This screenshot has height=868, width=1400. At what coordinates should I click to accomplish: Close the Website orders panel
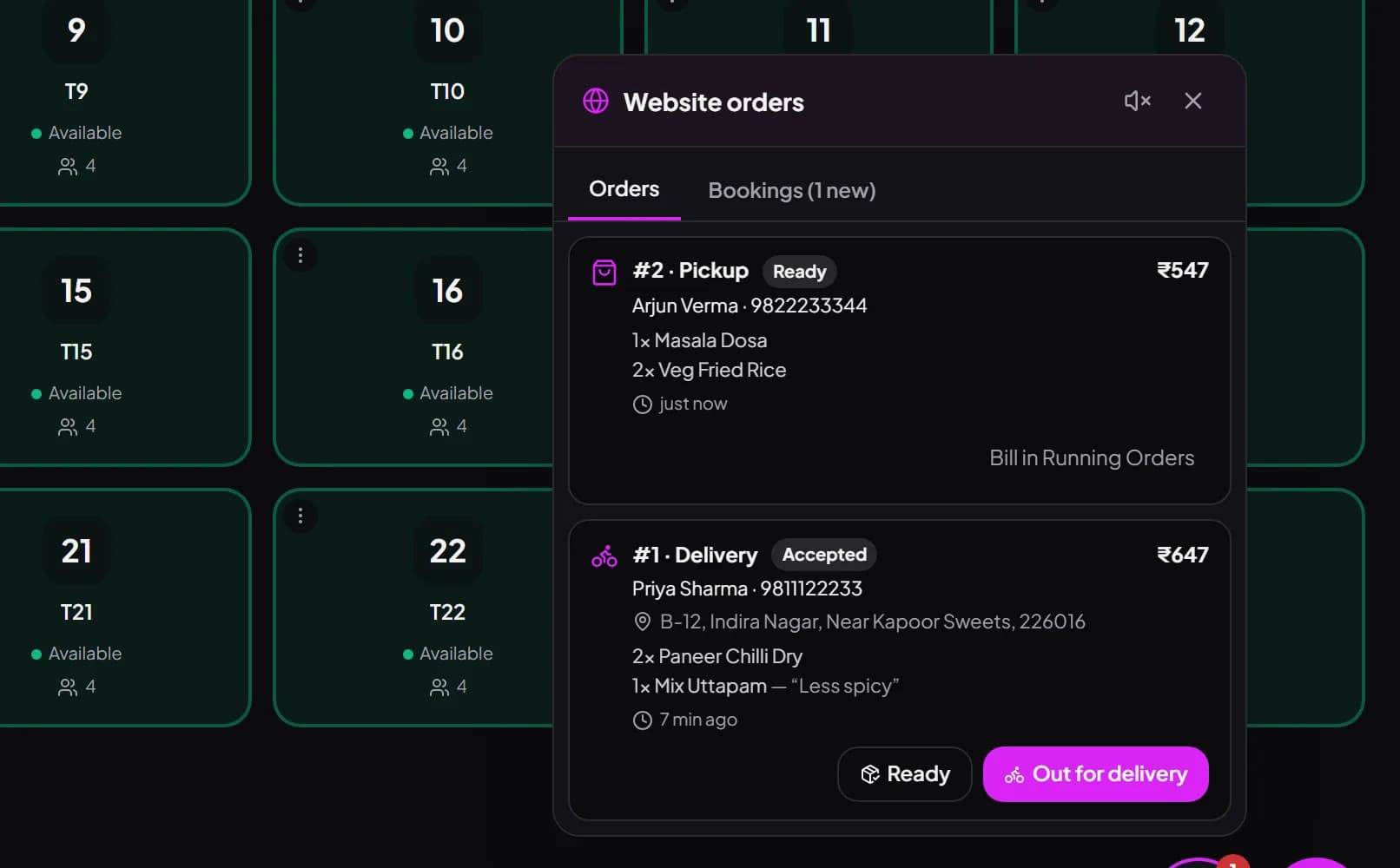1193,101
